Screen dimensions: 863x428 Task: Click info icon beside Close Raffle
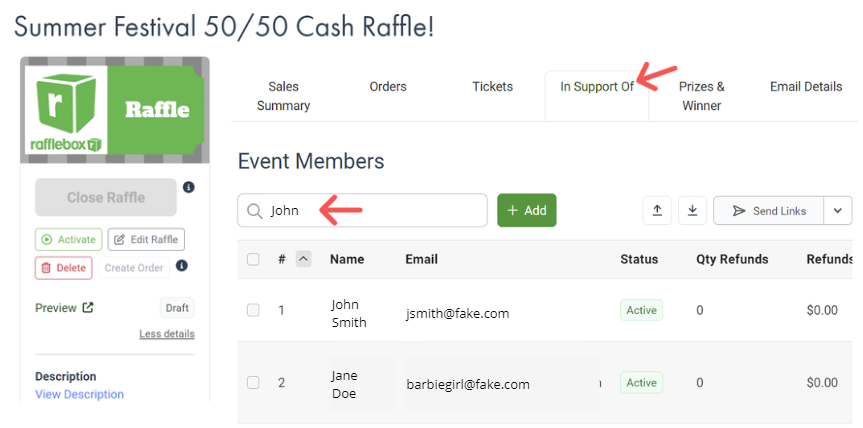pyautogui.click(x=189, y=188)
